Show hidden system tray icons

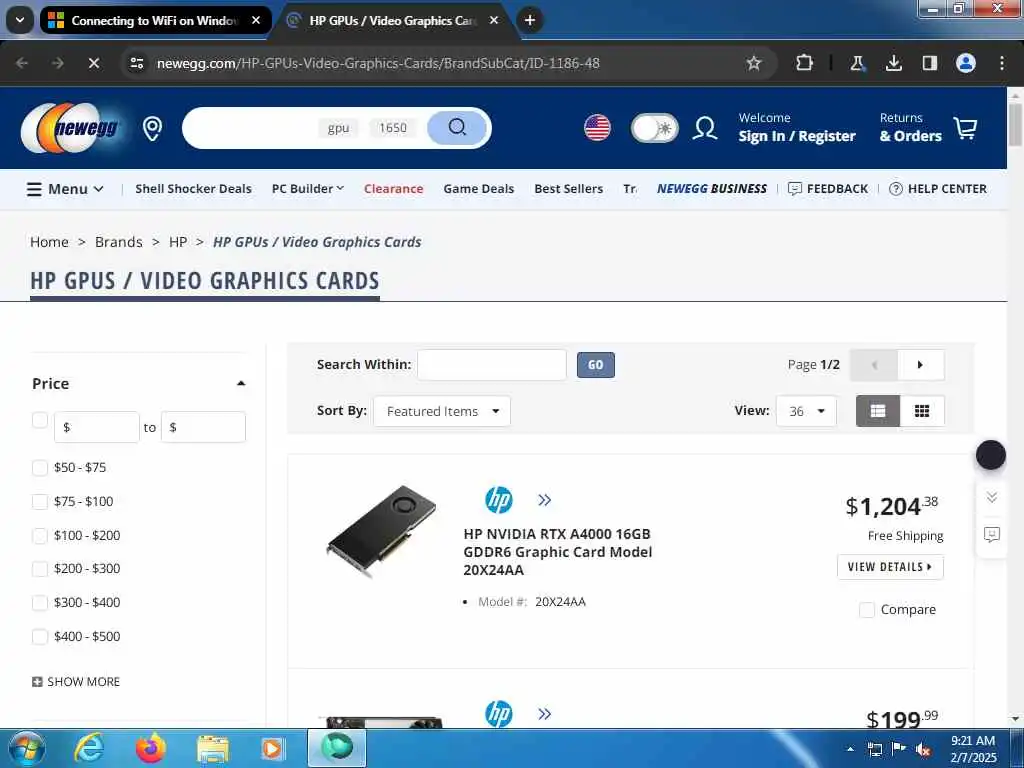pos(850,749)
